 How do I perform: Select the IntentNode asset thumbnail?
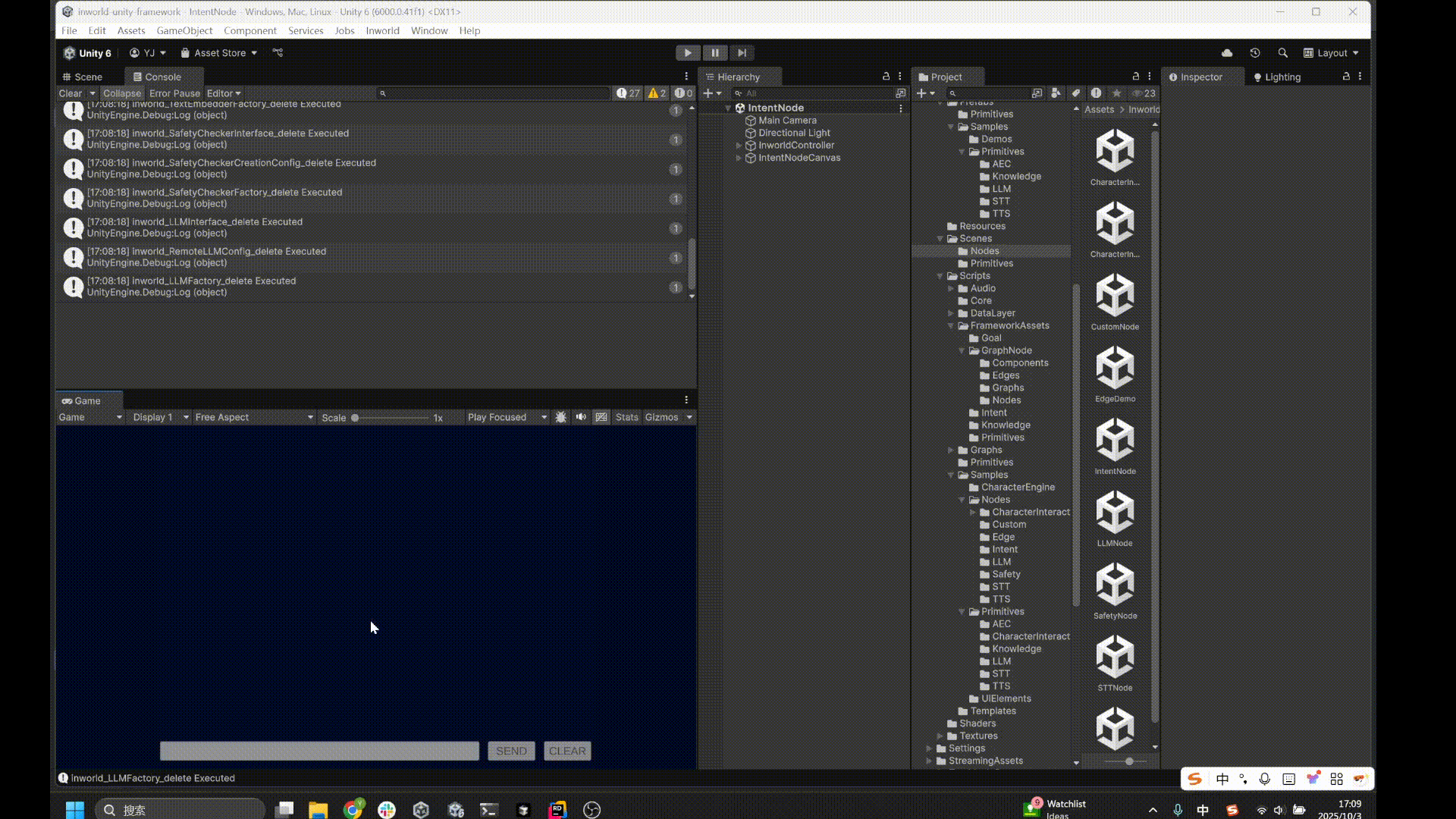pyautogui.click(x=1115, y=441)
